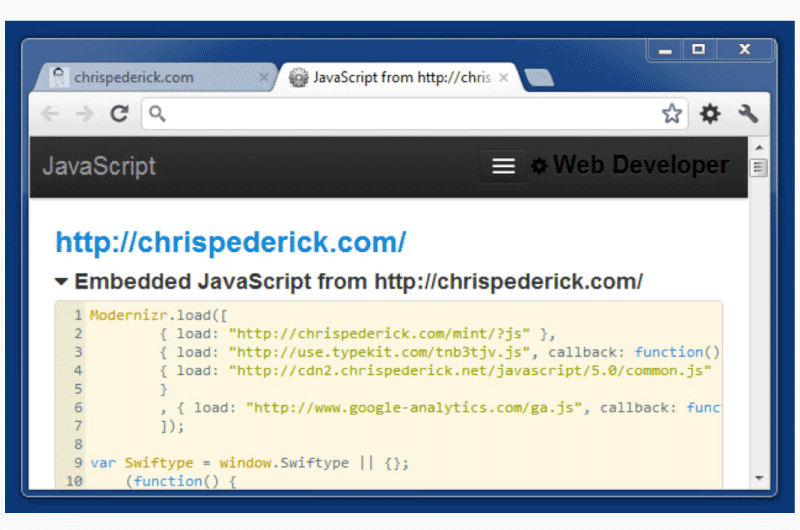The width and height of the screenshot is (800, 530).
Task: Click the cdn2.chrispederick.net common.js string
Action: (470, 370)
